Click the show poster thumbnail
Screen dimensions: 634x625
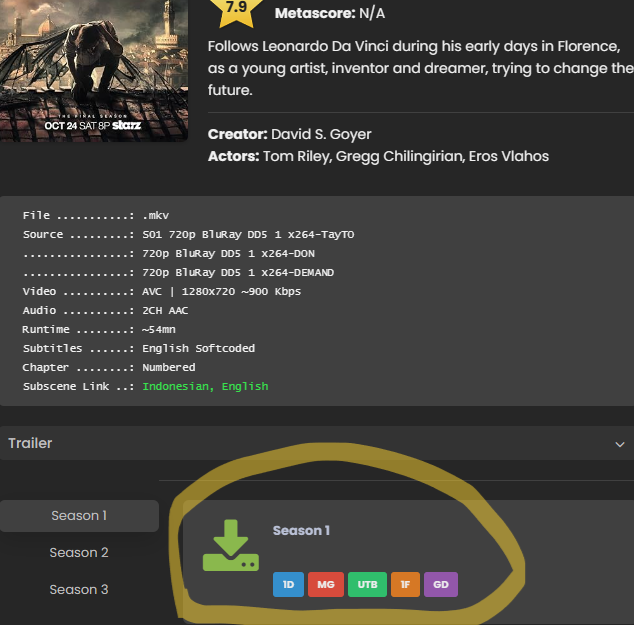[x=94, y=70]
